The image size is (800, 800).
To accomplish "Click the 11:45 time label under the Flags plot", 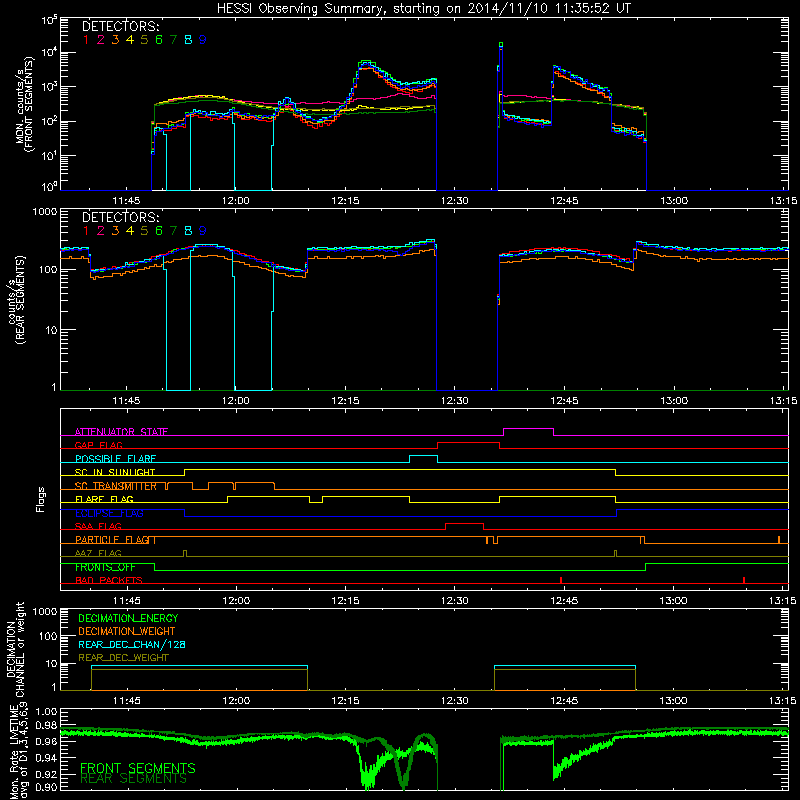I will pyautogui.click(x=126, y=601).
